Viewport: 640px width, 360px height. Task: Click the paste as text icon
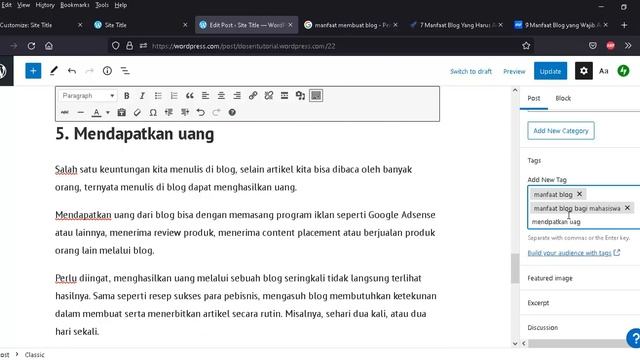point(121,112)
